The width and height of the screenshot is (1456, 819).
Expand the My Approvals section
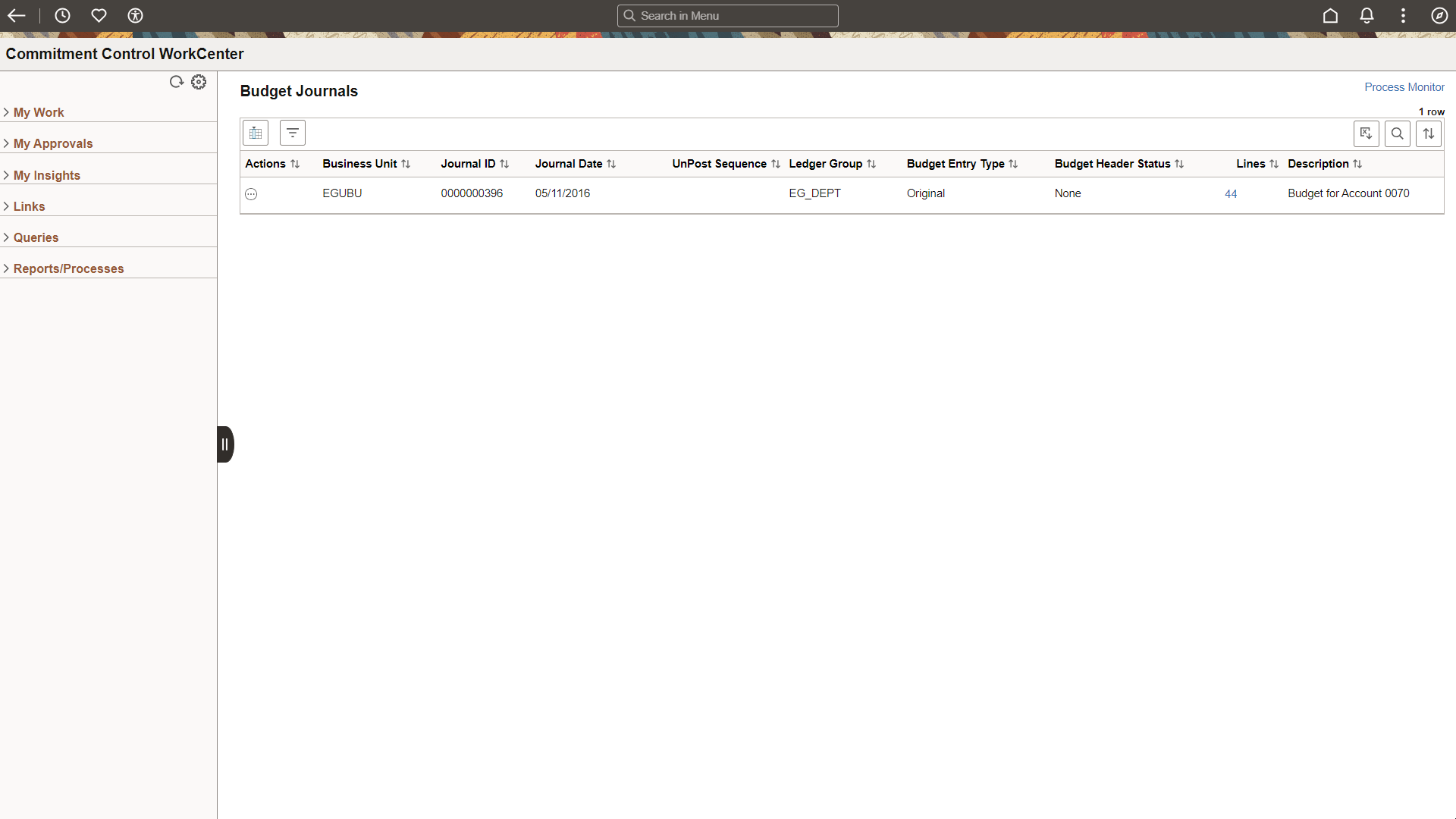click(52, 143)
